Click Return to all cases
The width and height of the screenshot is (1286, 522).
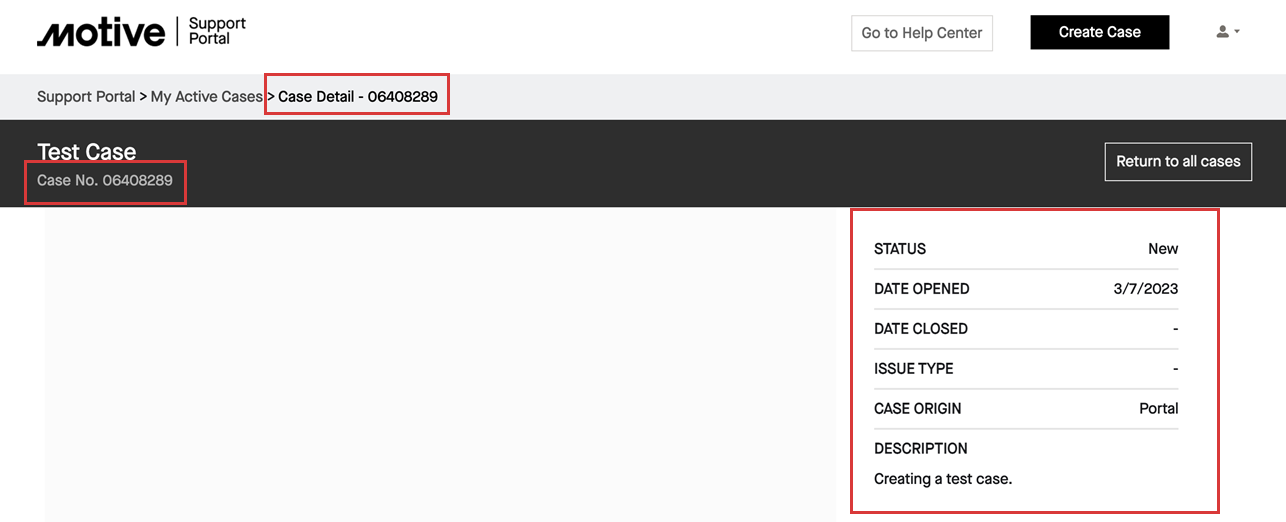(x=1177, y=161)
